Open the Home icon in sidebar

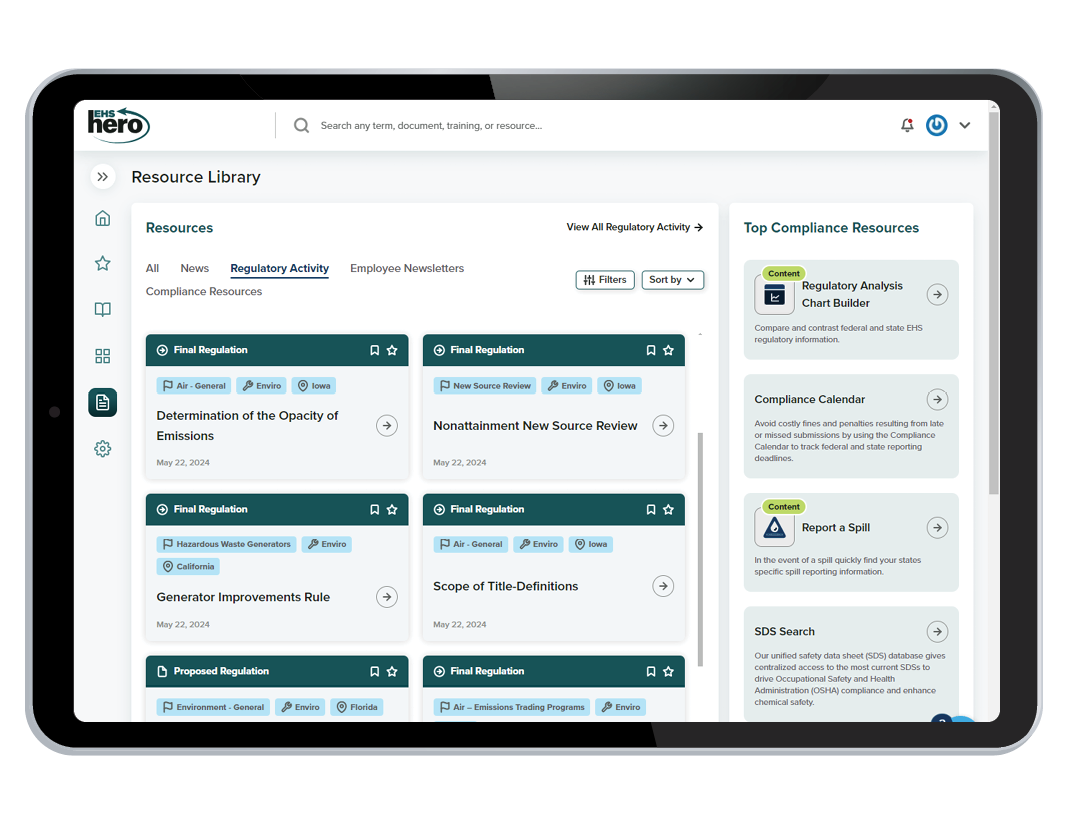click(102, 219)
